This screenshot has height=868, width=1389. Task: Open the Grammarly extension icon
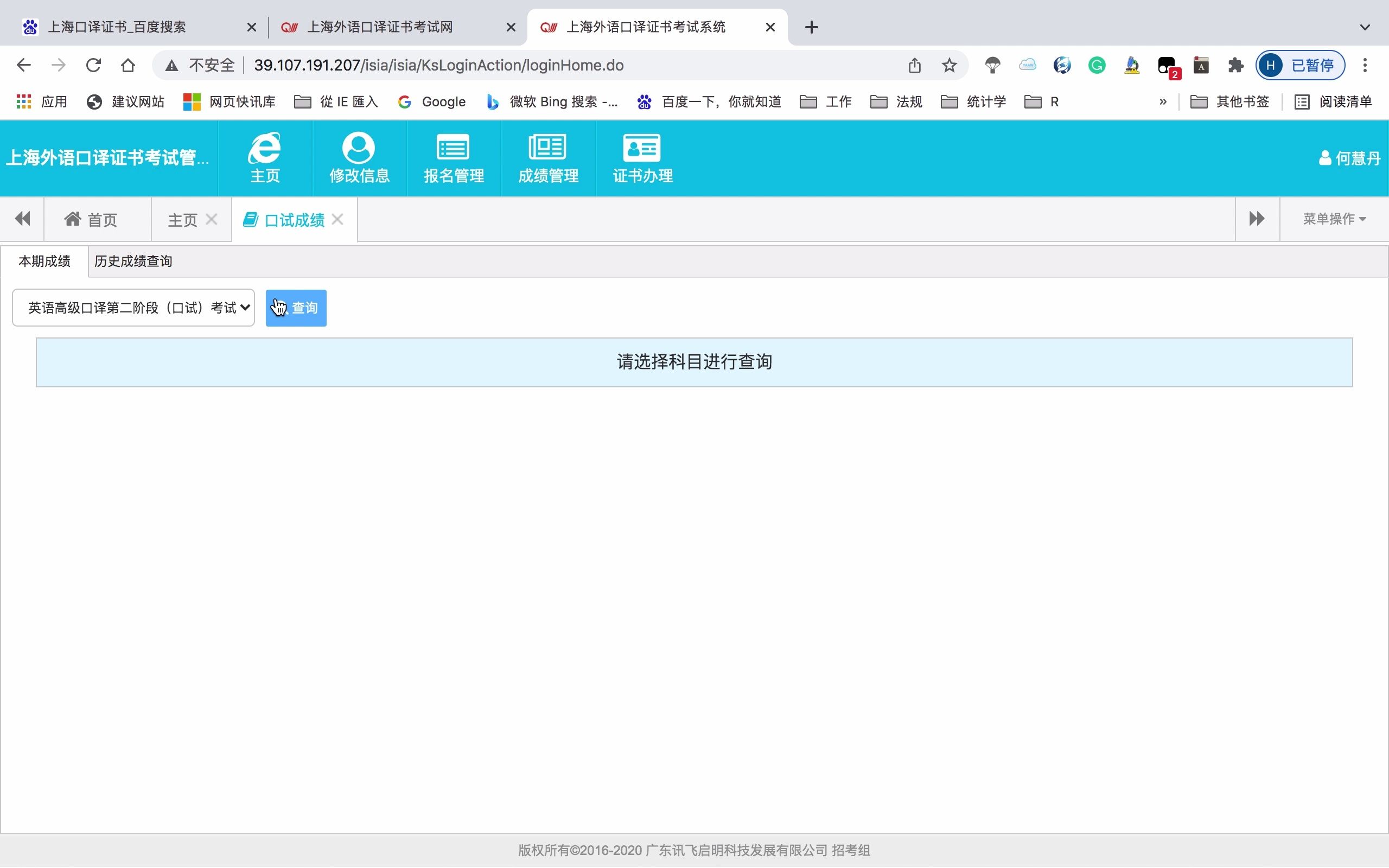(1097, 65)
